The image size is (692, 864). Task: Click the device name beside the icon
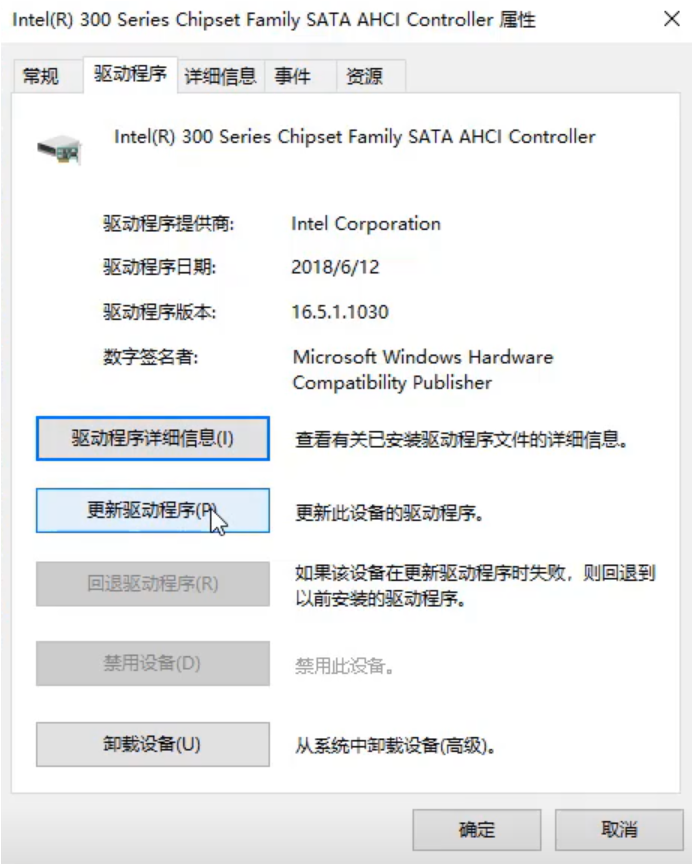click(355, 137)
